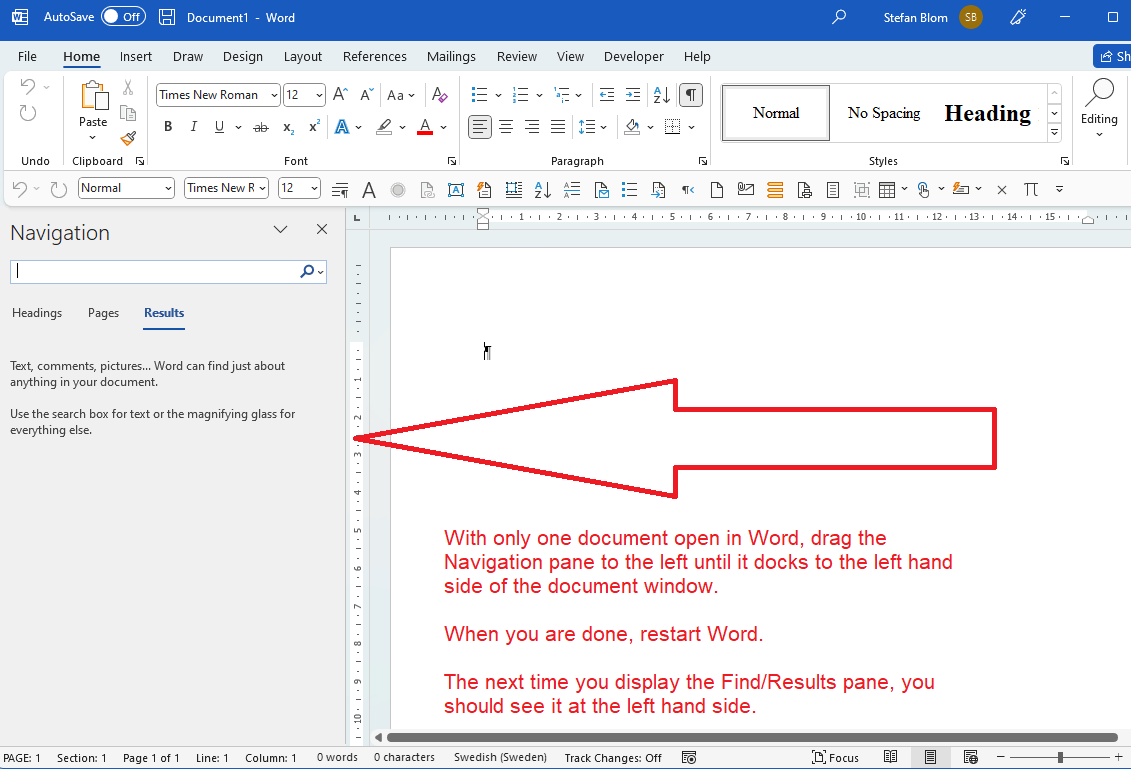Click the X icon in quick access toolbar
The image size is (1131, 769).
[1002, 190]
